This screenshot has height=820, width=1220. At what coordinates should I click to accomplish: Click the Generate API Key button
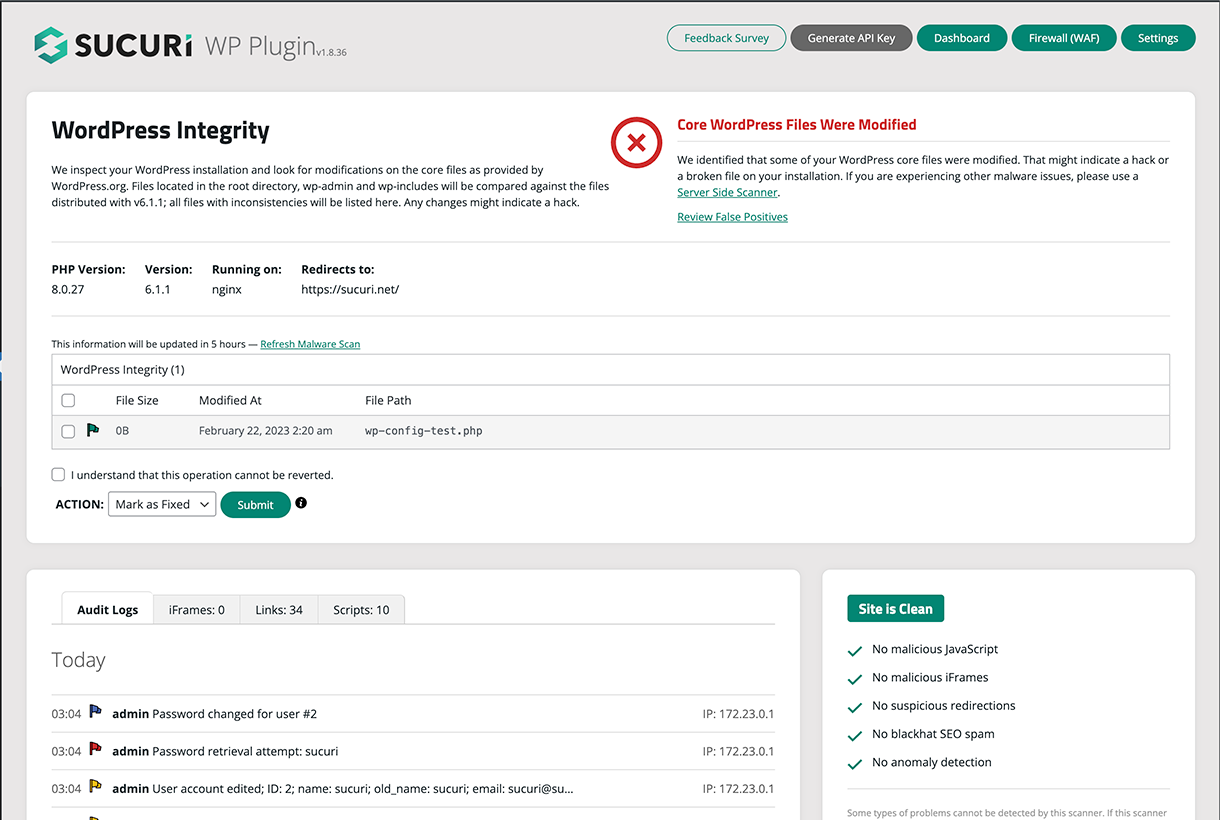coord(851,38)
